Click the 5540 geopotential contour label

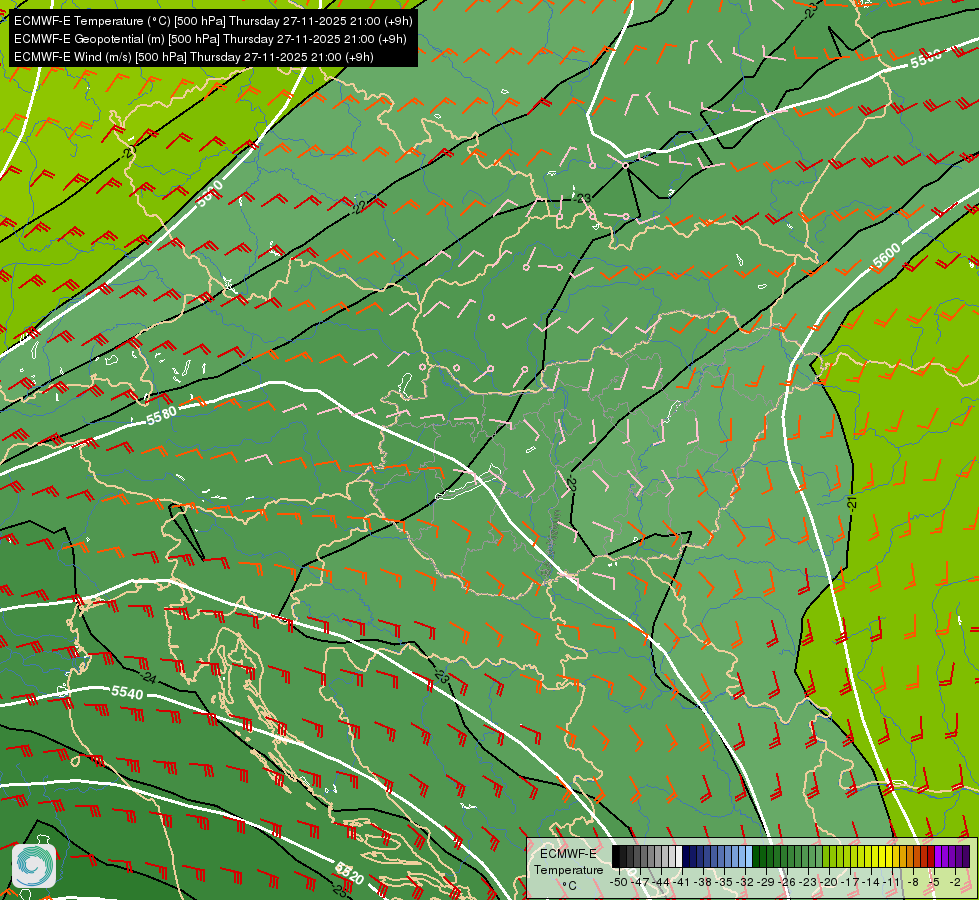pyautogui.click(x=127, y=693)
